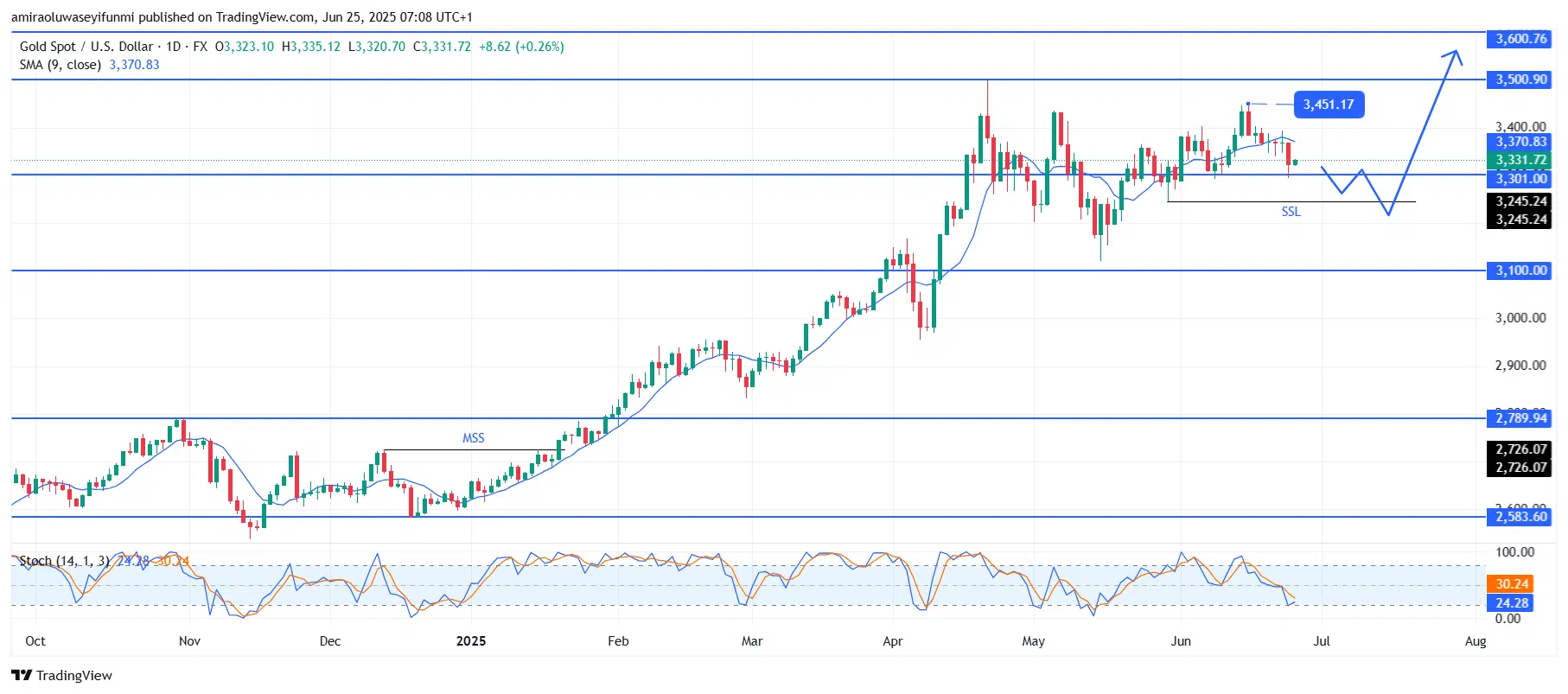Click the 2025 label on time axis
Viewport: 1568px width, 694px height.
coord(471,641)
